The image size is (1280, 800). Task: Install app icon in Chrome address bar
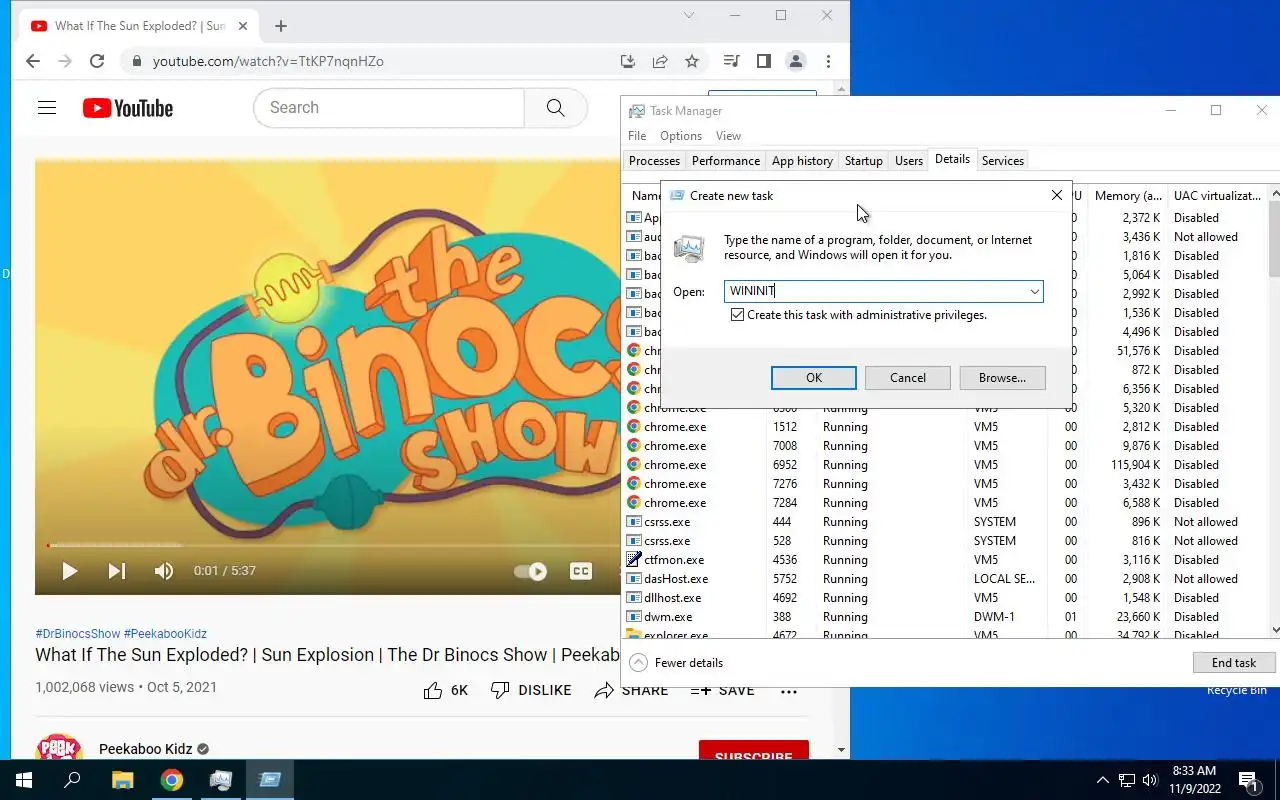[x=628, y=61]
